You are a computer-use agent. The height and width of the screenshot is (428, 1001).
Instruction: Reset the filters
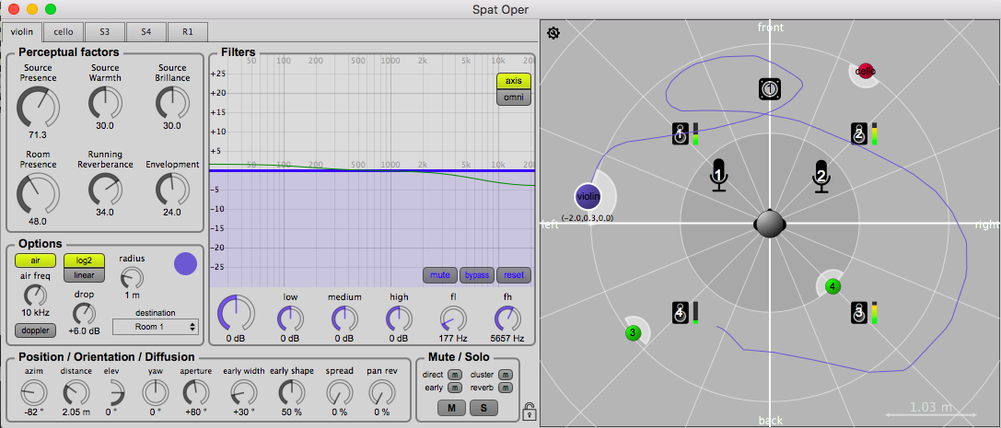coord(514,275)
